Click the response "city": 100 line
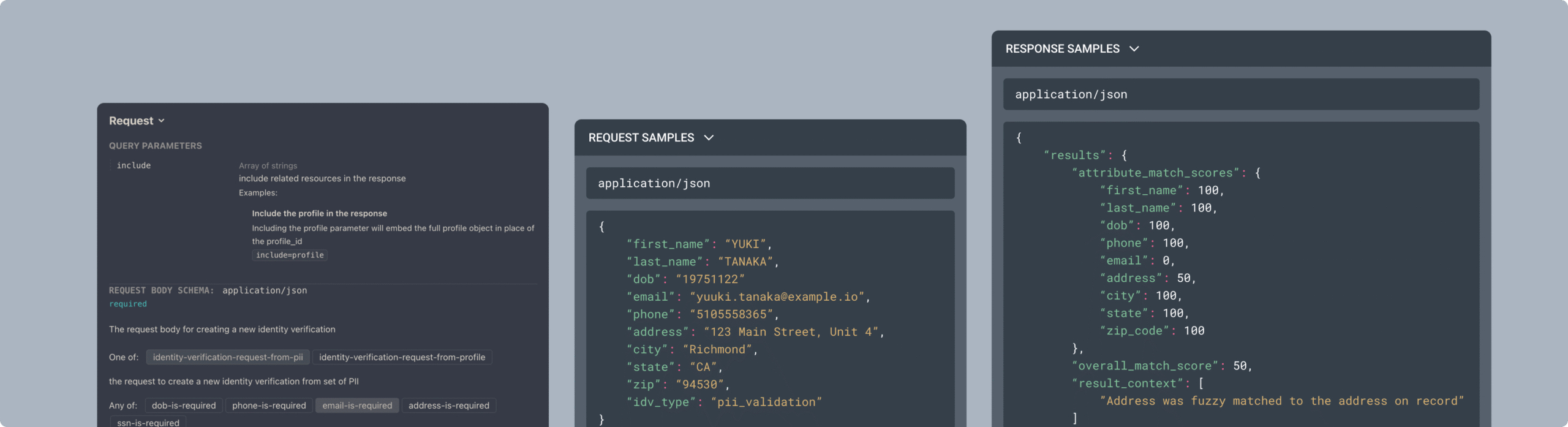 click(x=1141, y=296)
